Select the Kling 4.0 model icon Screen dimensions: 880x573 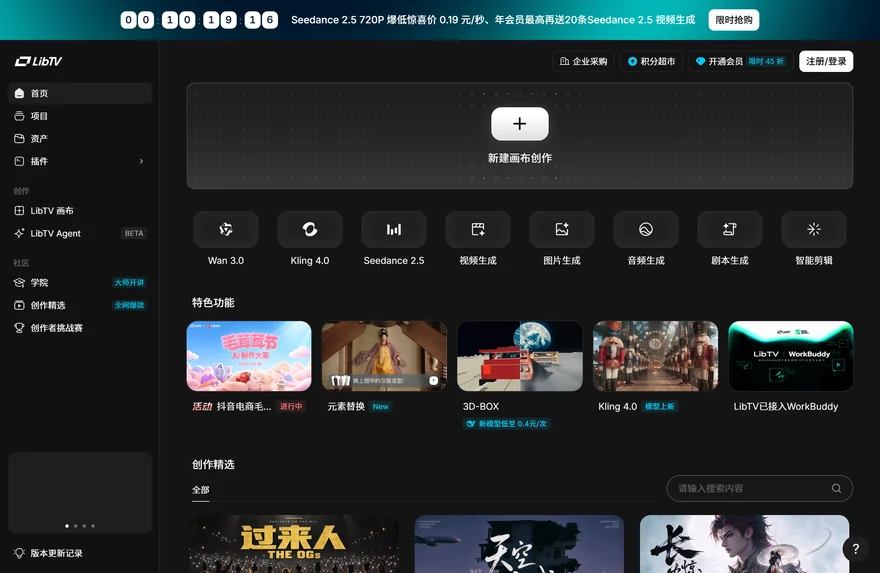tap(310, 229)
